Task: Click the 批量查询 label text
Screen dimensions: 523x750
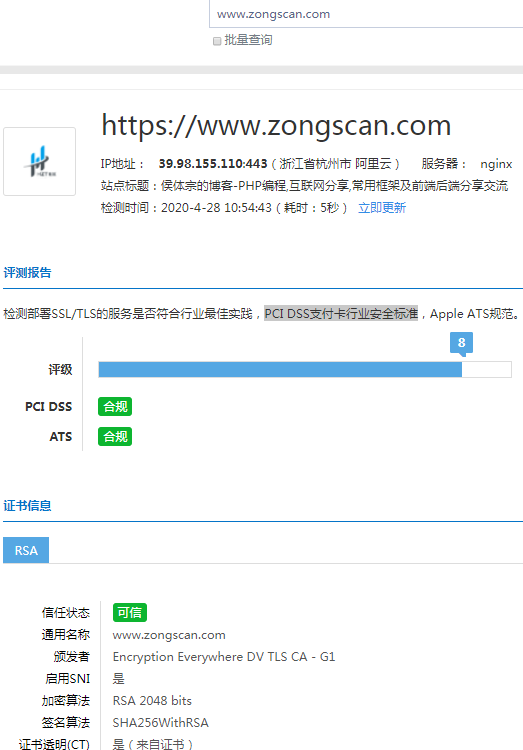Action: [248, 40]
